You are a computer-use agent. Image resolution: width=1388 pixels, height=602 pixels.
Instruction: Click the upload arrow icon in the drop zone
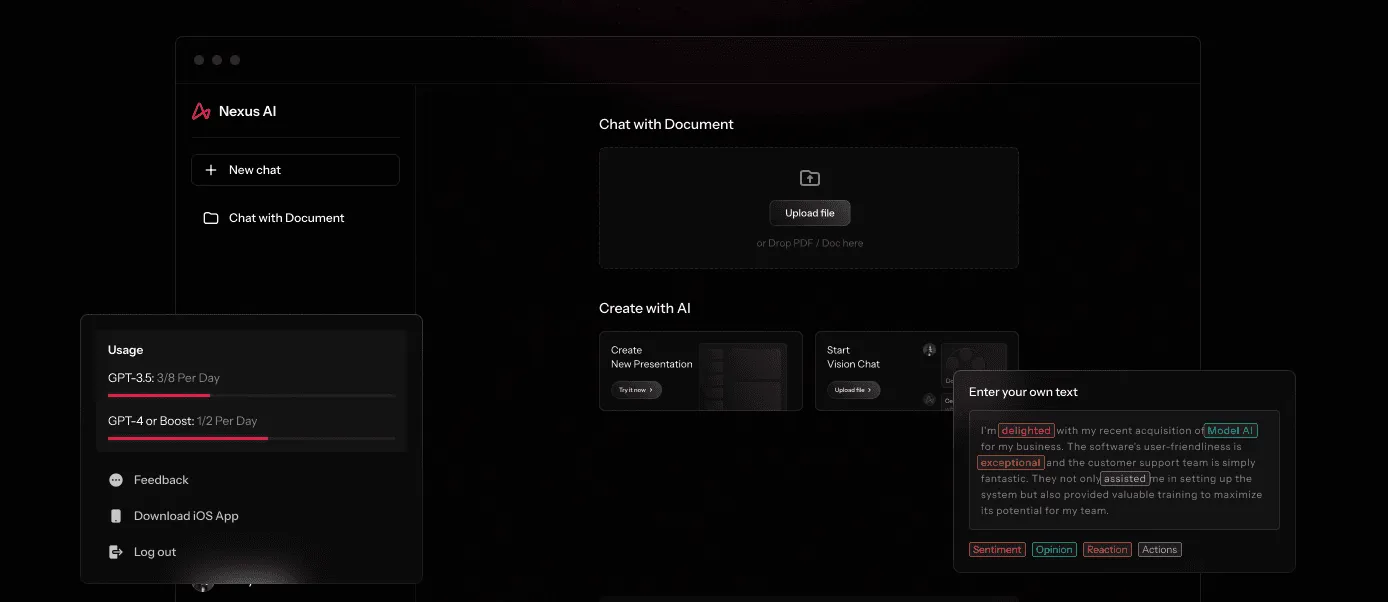click(810, 178)
